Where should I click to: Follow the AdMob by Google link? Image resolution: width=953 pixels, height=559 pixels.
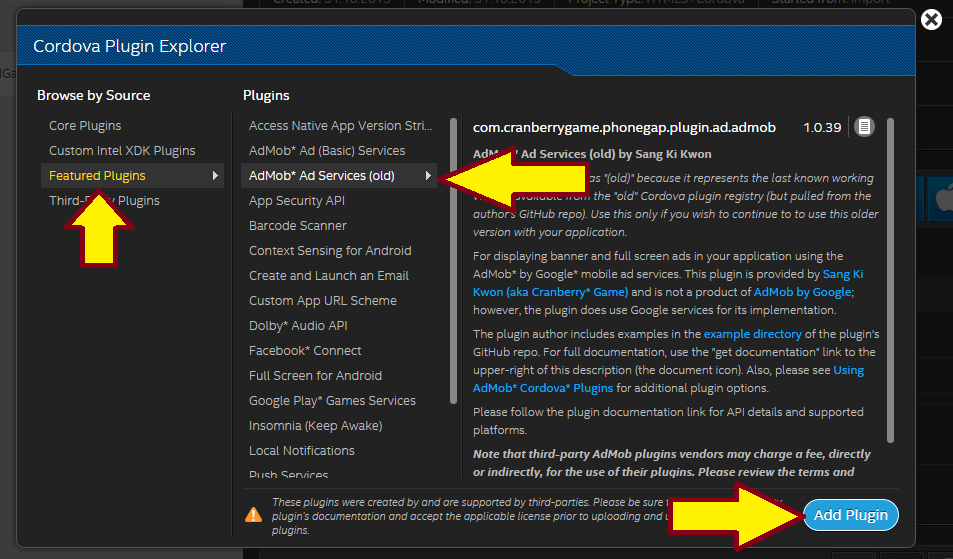802,292
